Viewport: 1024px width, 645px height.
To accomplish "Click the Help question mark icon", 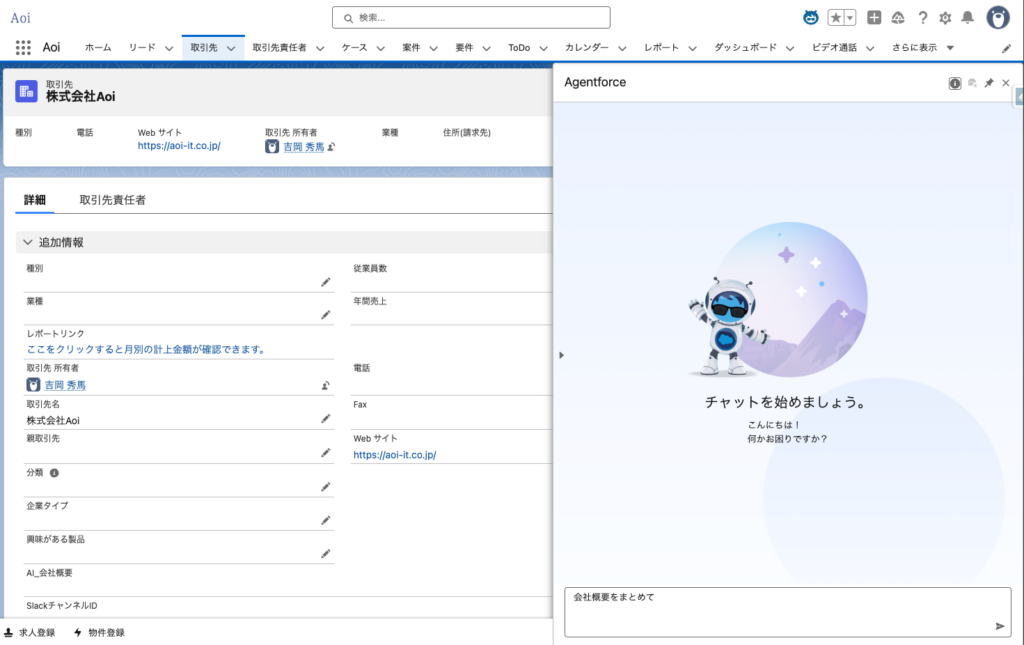I will point(923,18).
